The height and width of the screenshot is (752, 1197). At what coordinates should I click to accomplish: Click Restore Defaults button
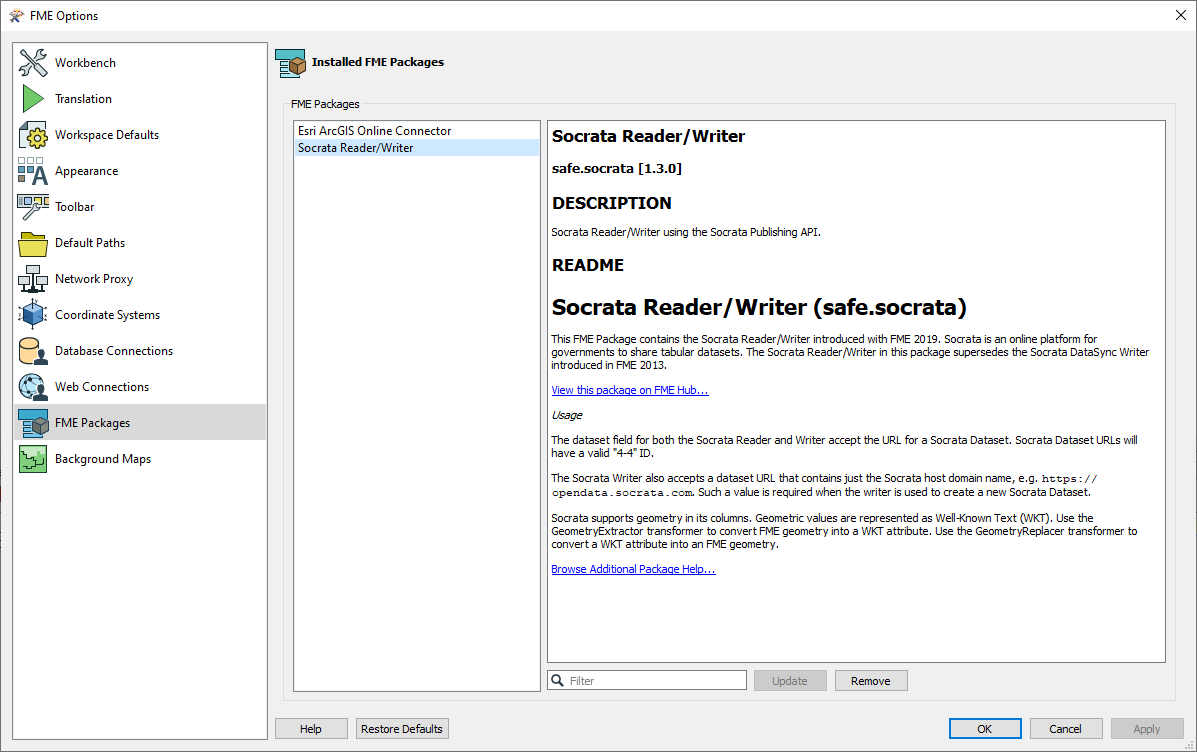tap(402, 728)
